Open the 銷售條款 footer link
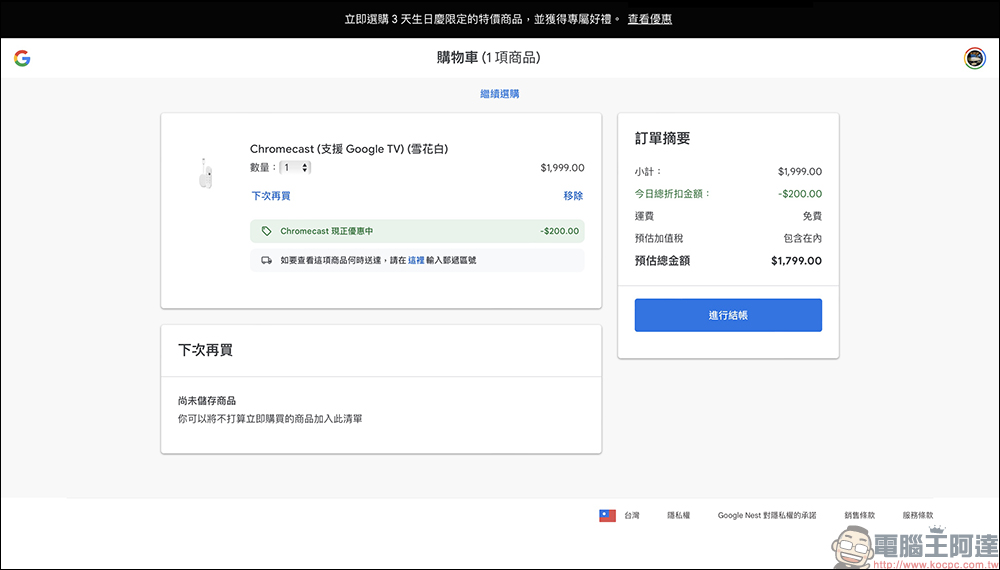The height and width of the screenshot is (570, 1000). point(859,516)
